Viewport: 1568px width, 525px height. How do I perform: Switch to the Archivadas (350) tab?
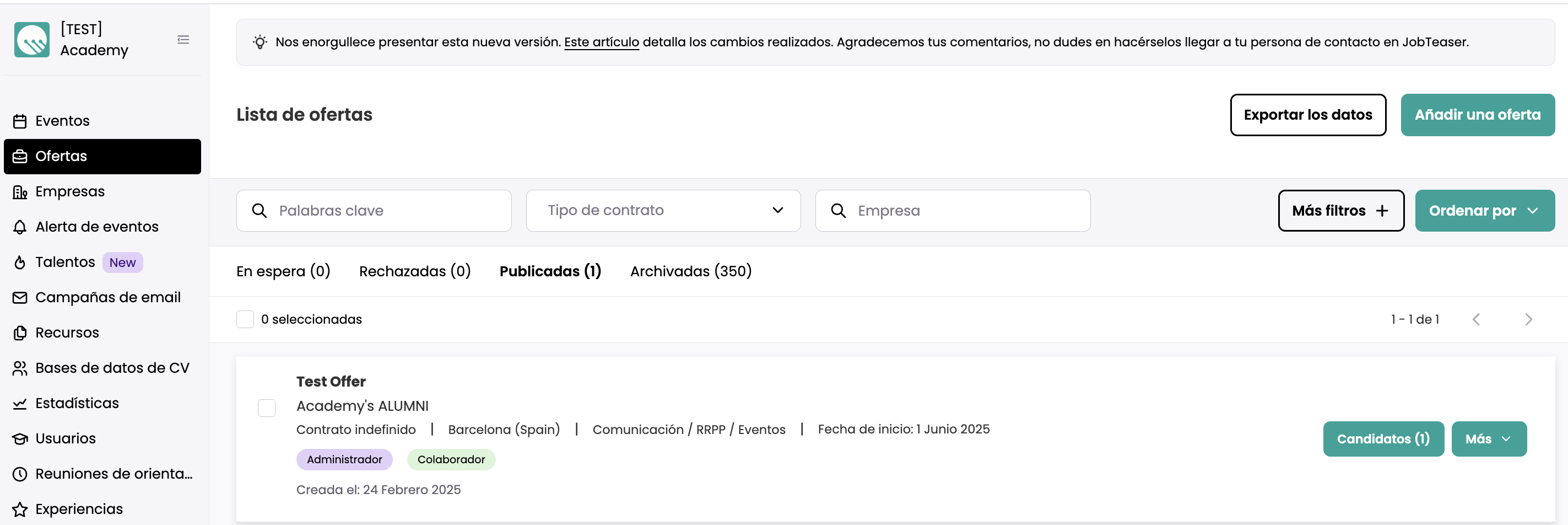(x=691, y=272)
